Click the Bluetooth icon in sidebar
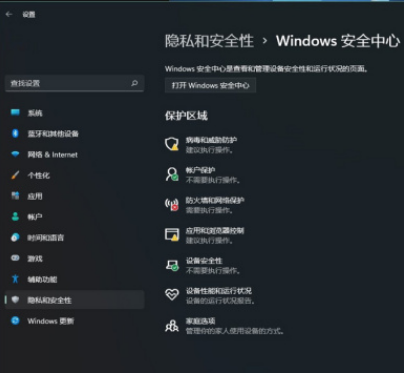 (15, 133)
